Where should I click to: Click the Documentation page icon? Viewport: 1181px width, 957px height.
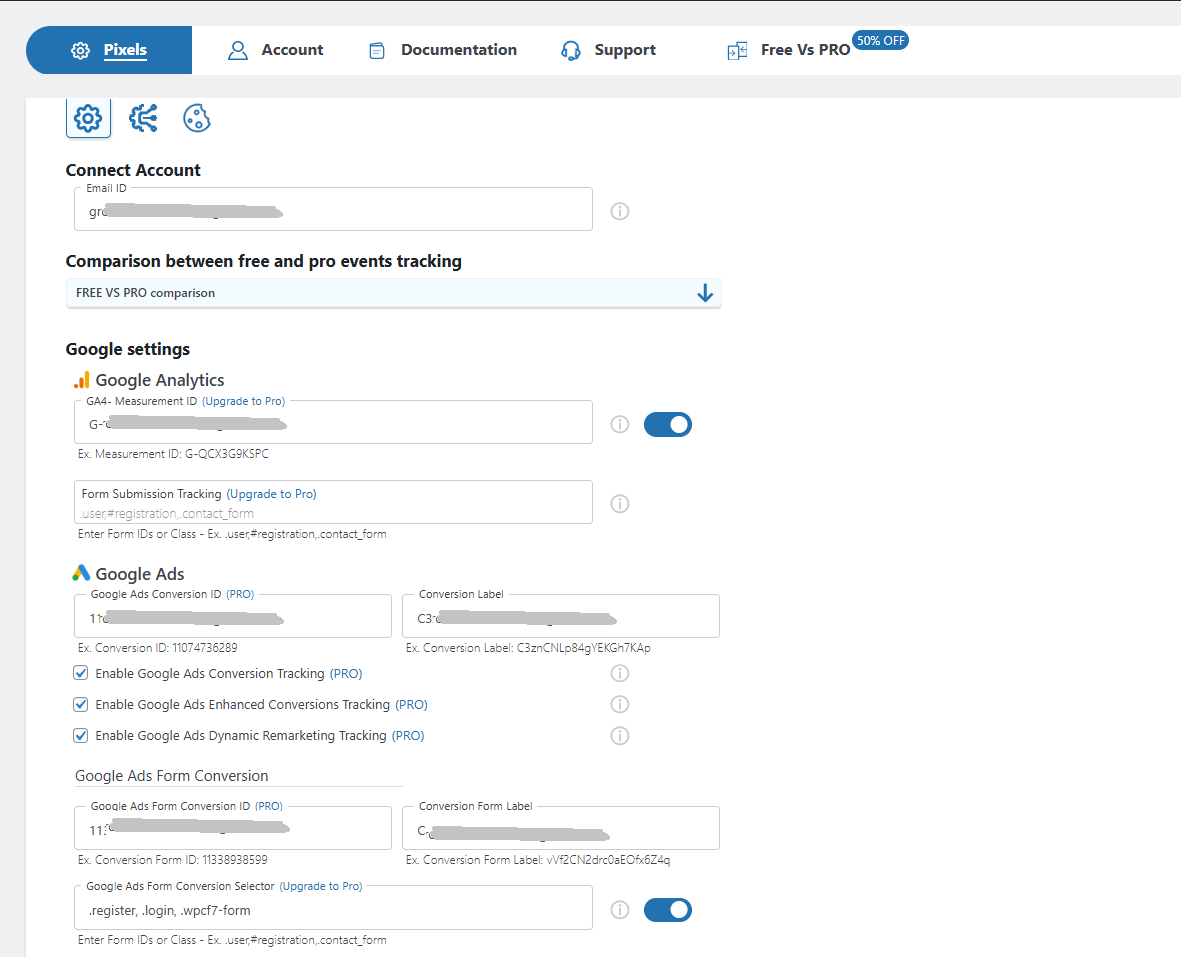point(377,50)
